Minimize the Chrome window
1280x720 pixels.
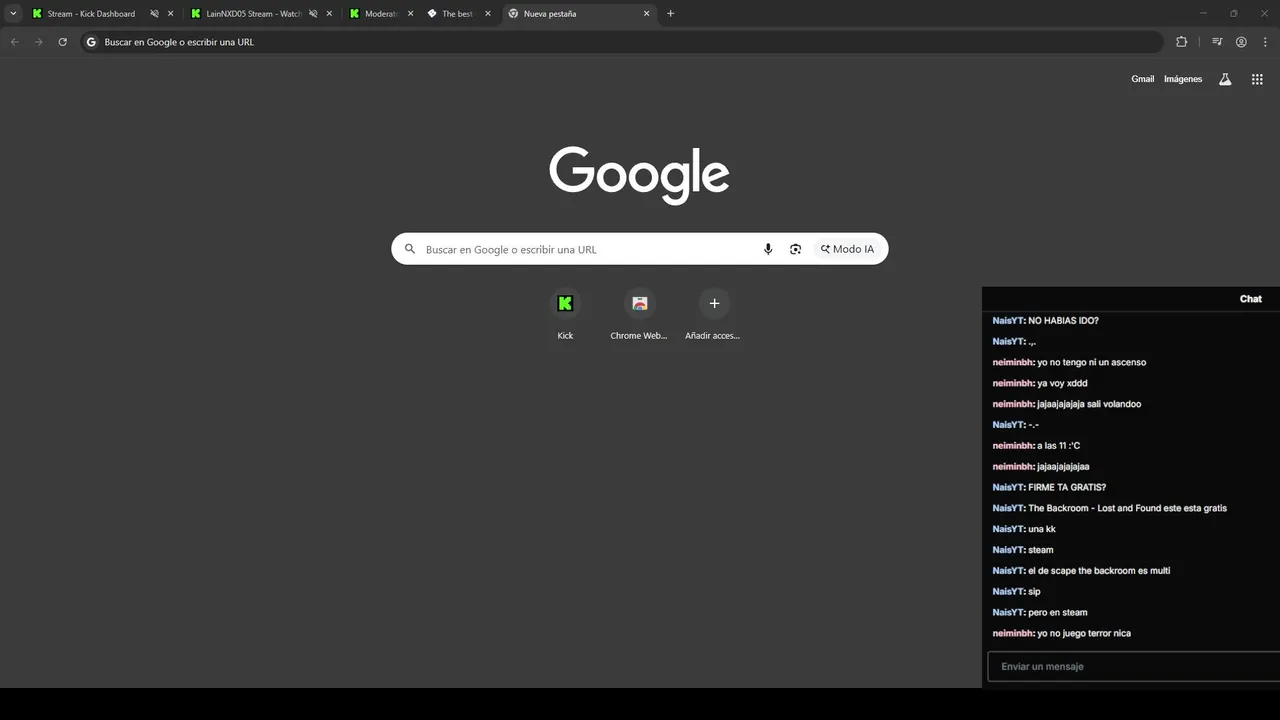pyautogui.click(x=1203, y=14)
